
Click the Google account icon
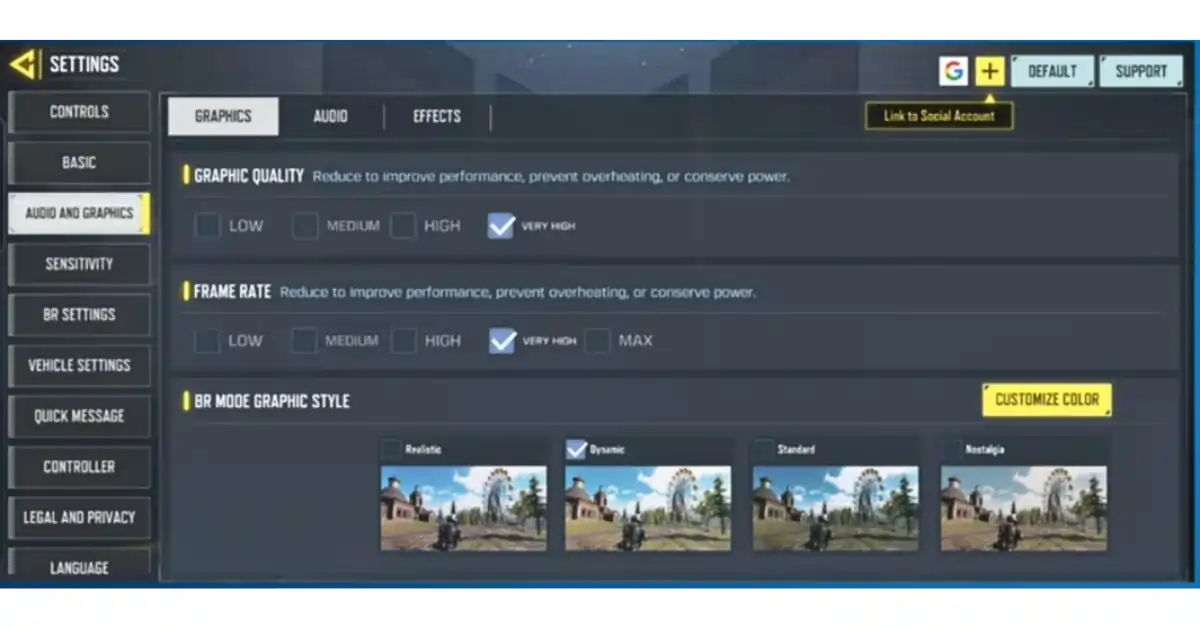pos(954,71)
